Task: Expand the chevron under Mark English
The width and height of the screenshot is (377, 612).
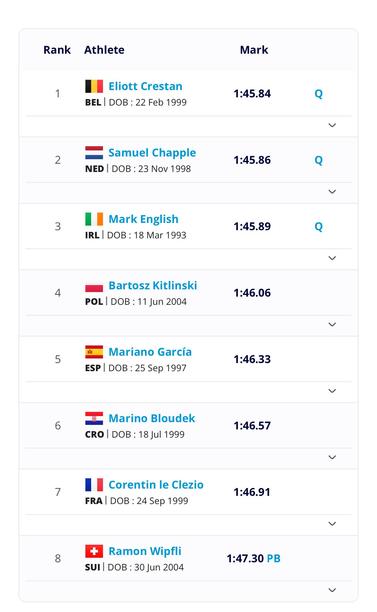Action: click(x=332, y=258)
